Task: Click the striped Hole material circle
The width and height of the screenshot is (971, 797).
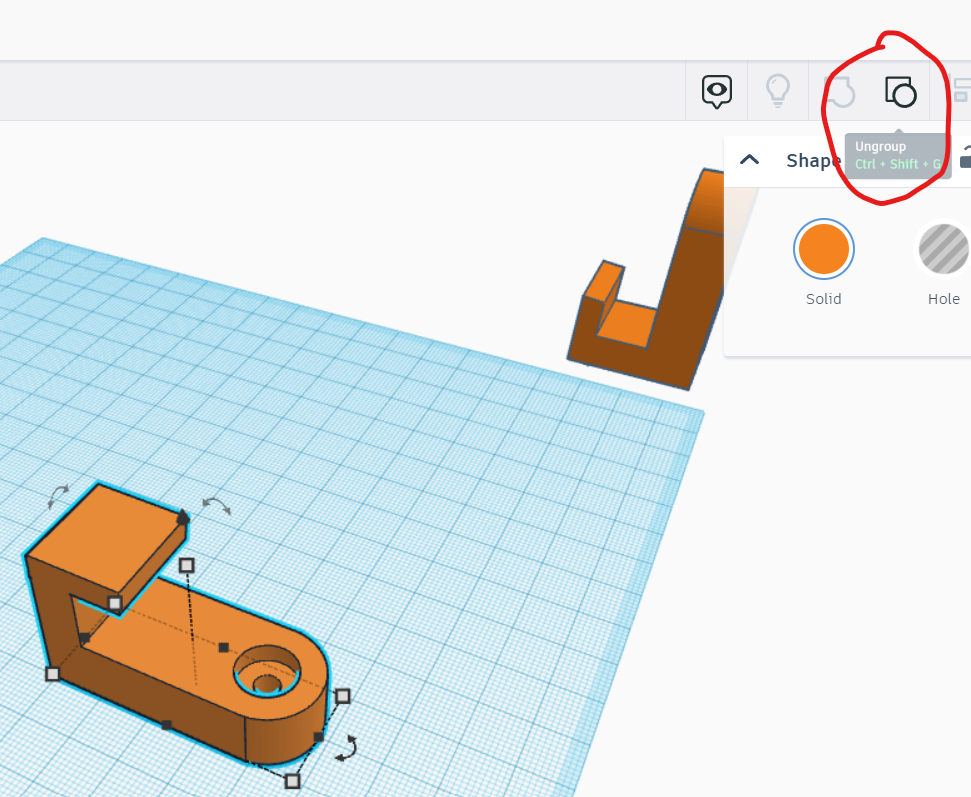Action: click(x=943, y=248)
